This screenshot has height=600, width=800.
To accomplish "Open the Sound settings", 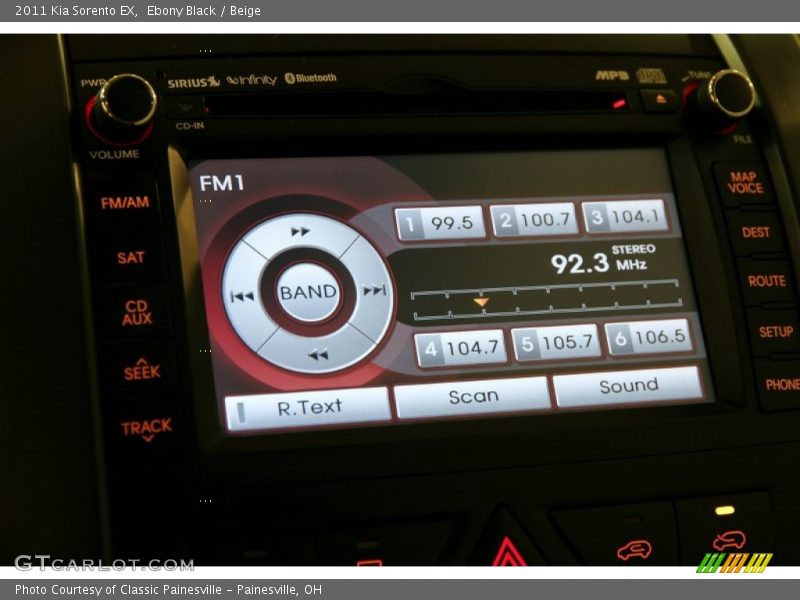I will pos(630,385).
